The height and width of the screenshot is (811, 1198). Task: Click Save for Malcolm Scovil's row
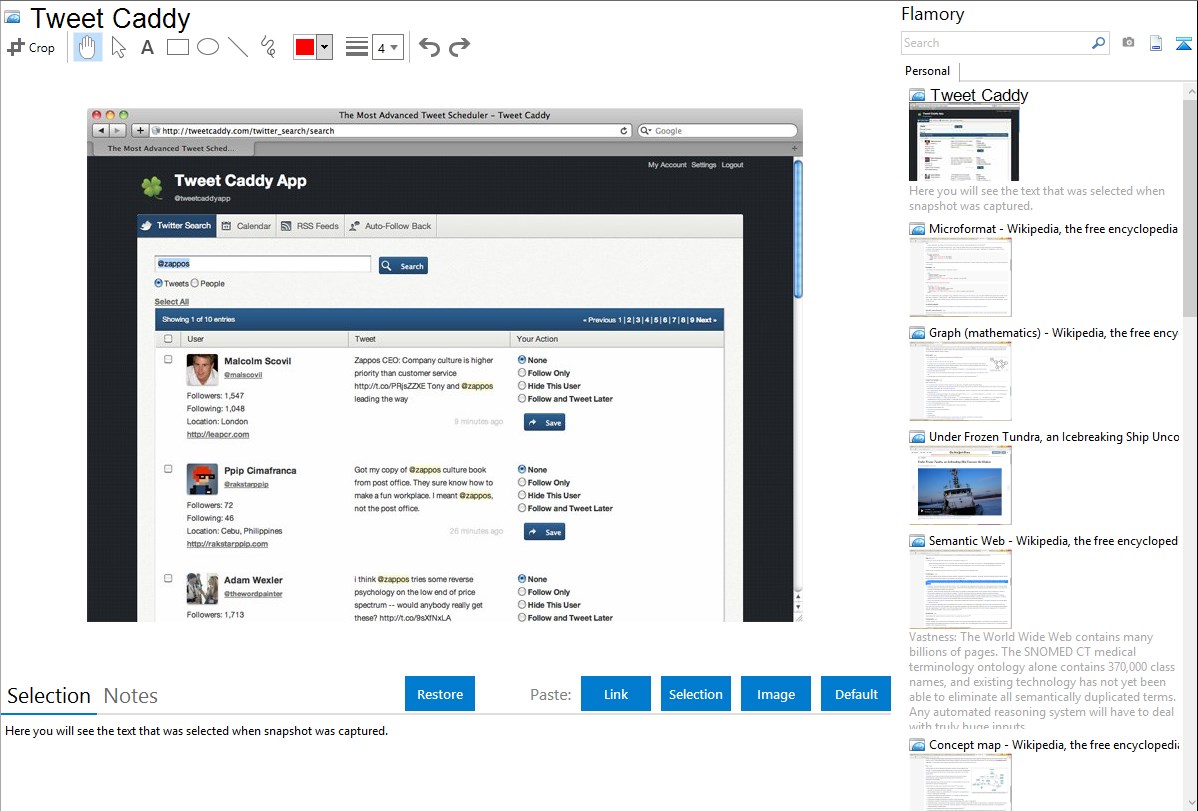pyautogui.click(x=544, y=422)
